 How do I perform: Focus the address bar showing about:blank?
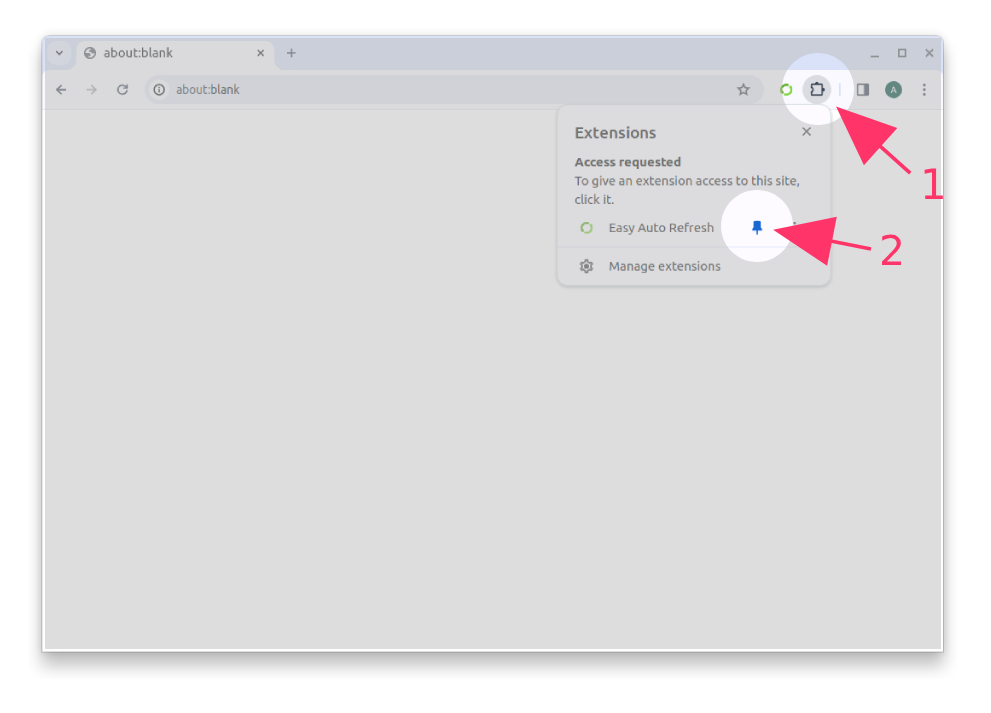450,90
